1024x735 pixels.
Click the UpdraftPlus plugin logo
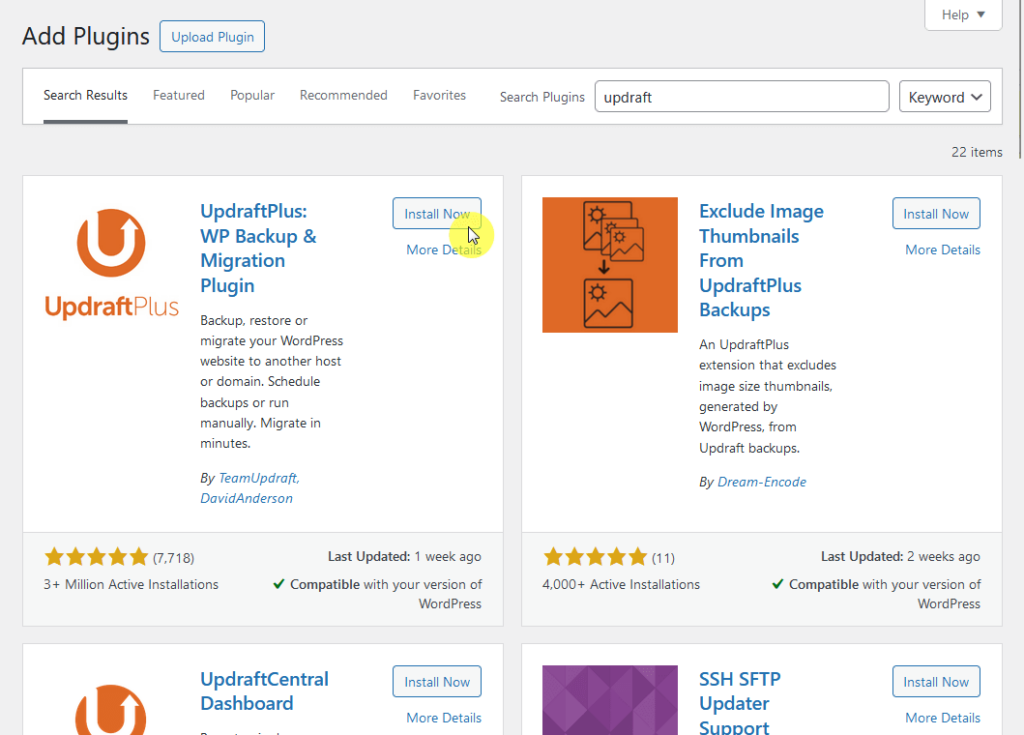point(111,265)
